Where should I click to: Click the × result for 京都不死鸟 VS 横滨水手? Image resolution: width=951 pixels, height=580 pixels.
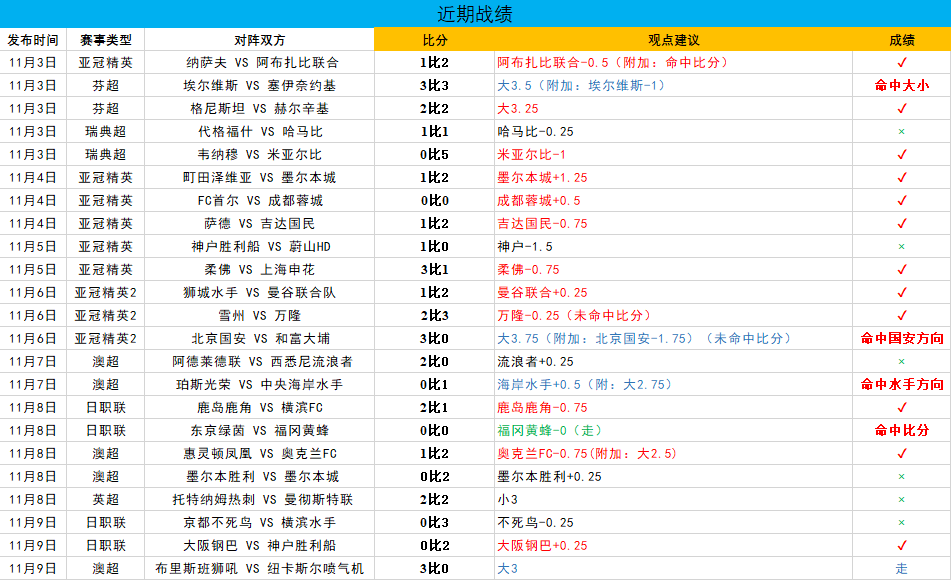[x=901, y=522]
